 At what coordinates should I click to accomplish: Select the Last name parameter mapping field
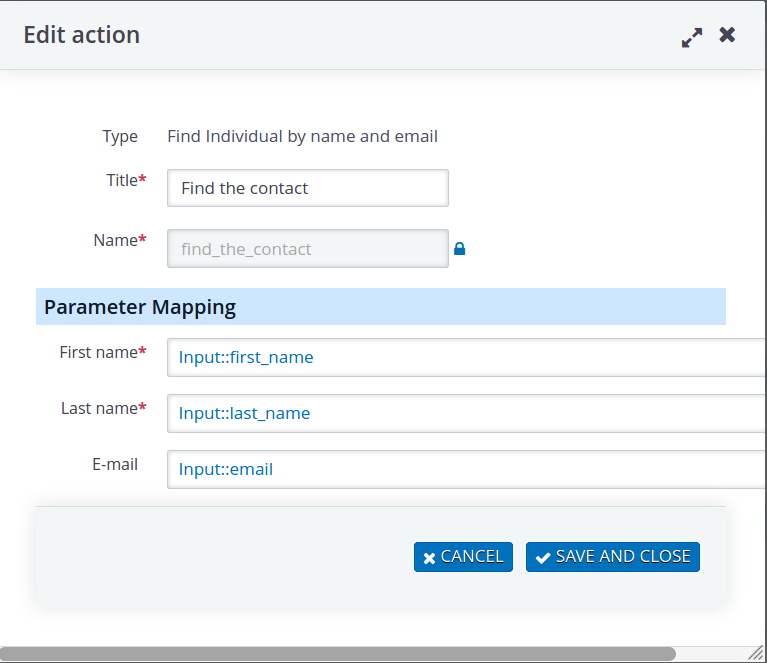click(467, 413)
